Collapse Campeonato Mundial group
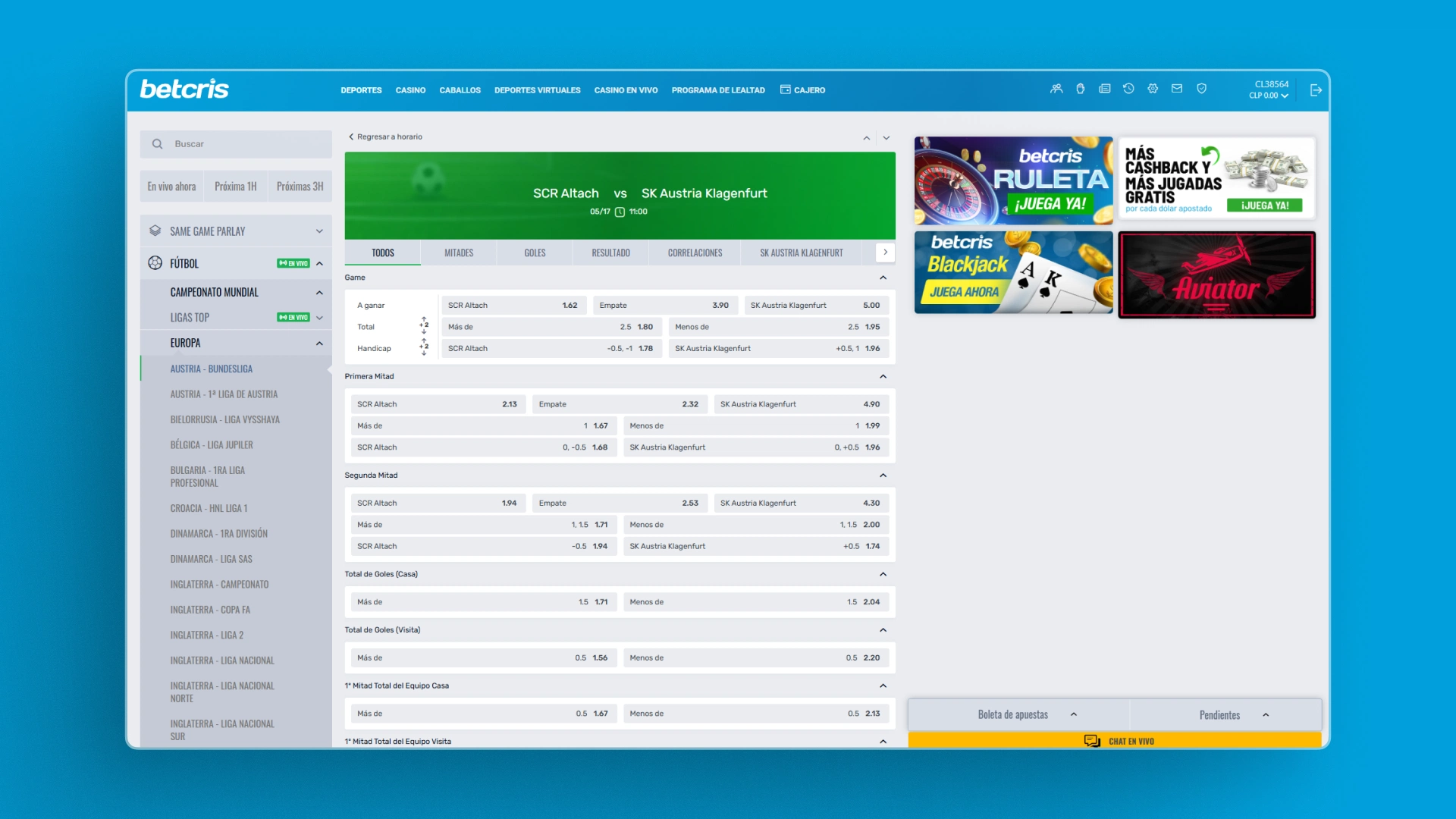The height and width of the screenshot is (819, 1456). (x=319, y=293)
